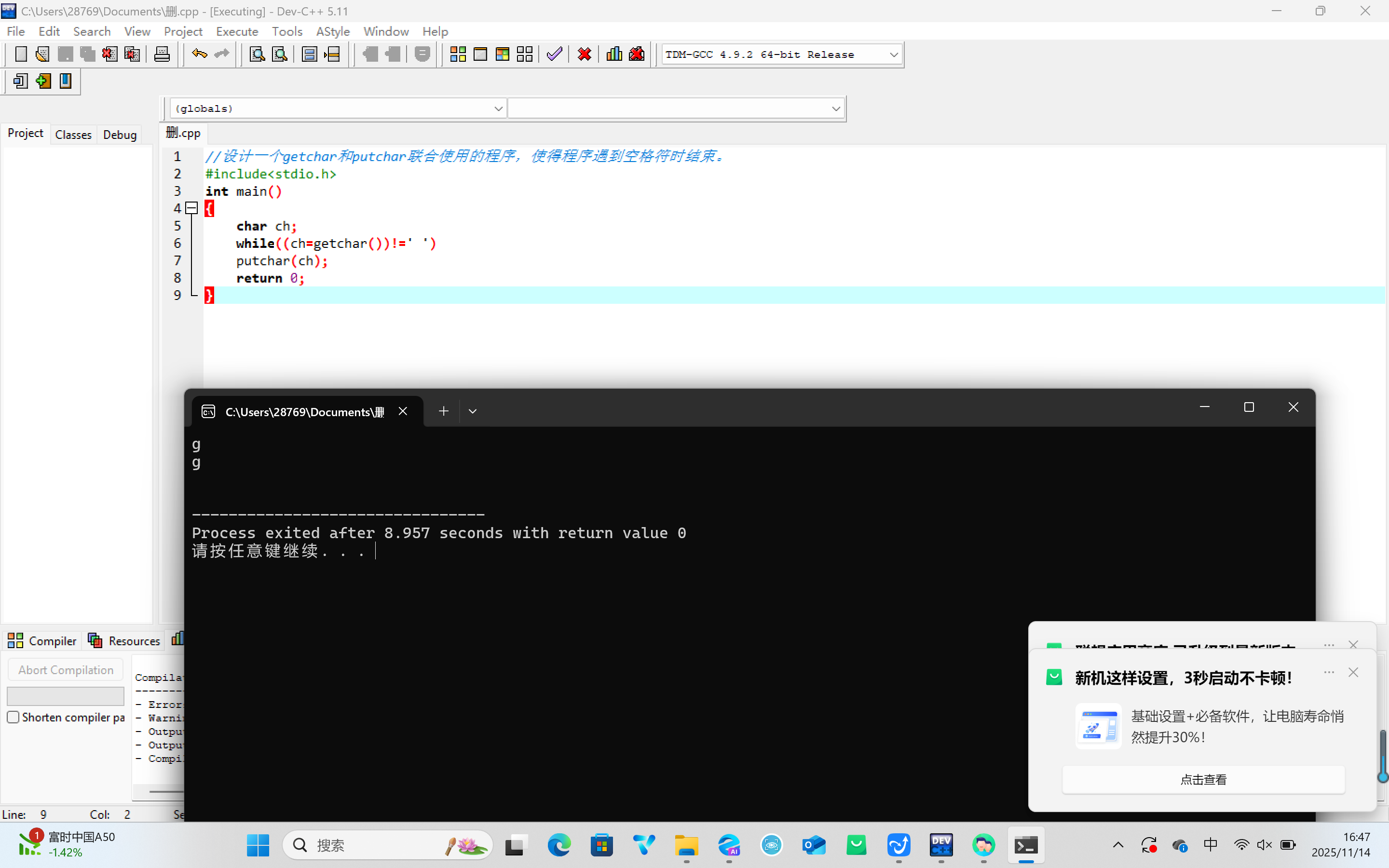Click the Undo arrow icon
This screenshot has width=1389, height=868.
[199, 54]
